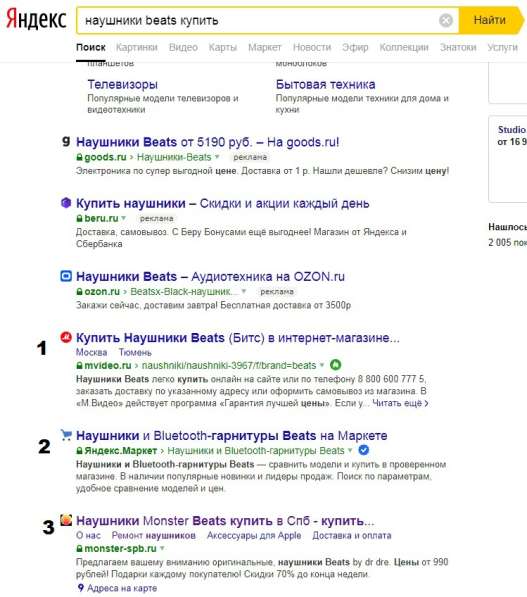Open the dropdown arrow after ozon.ru Beatsx-Black path
Viewport: 527px width, 597px height.
click(244, 291)
